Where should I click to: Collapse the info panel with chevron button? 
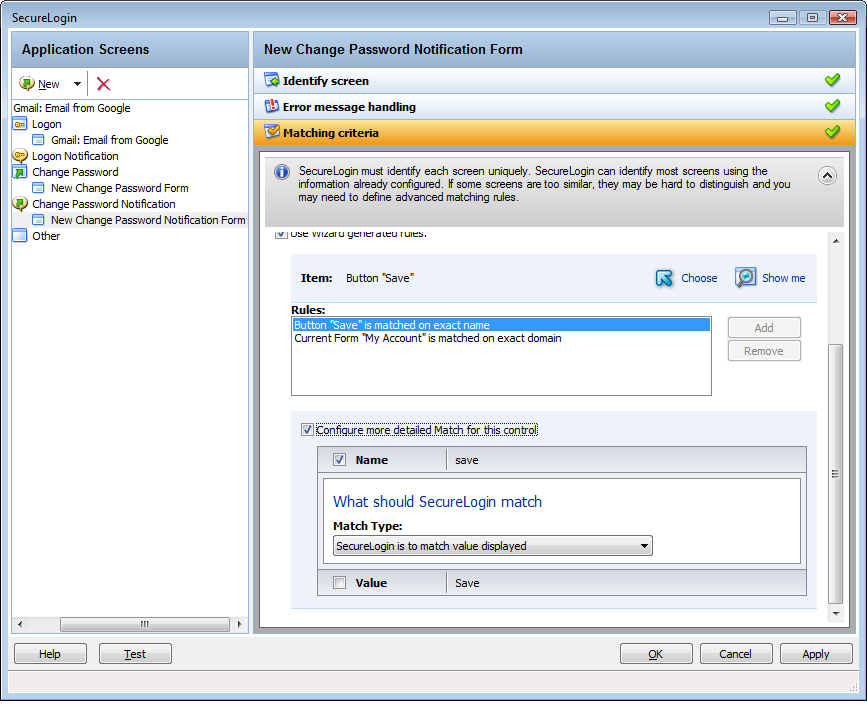point(827,176)
